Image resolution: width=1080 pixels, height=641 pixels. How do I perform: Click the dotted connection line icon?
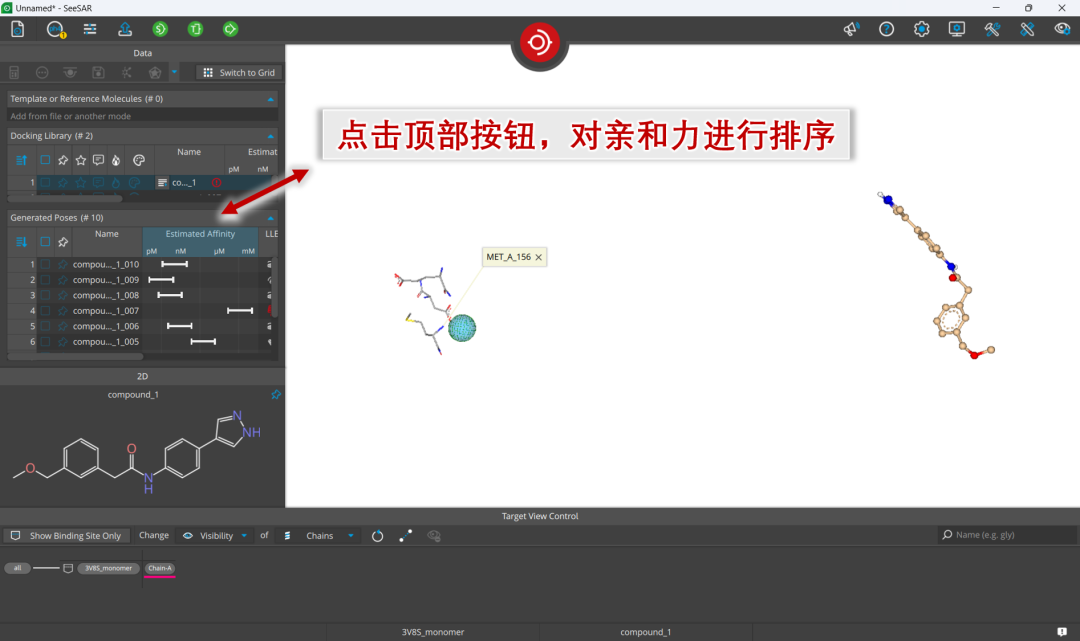pos(406,536)
